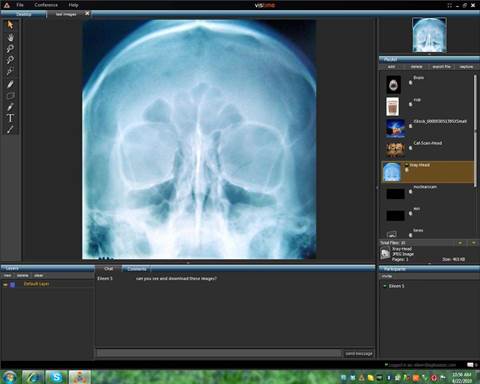The width and height of the screenshot is (480, 384).
Task: Toggle Default Layer visibility eye
Action: [5, 285]
